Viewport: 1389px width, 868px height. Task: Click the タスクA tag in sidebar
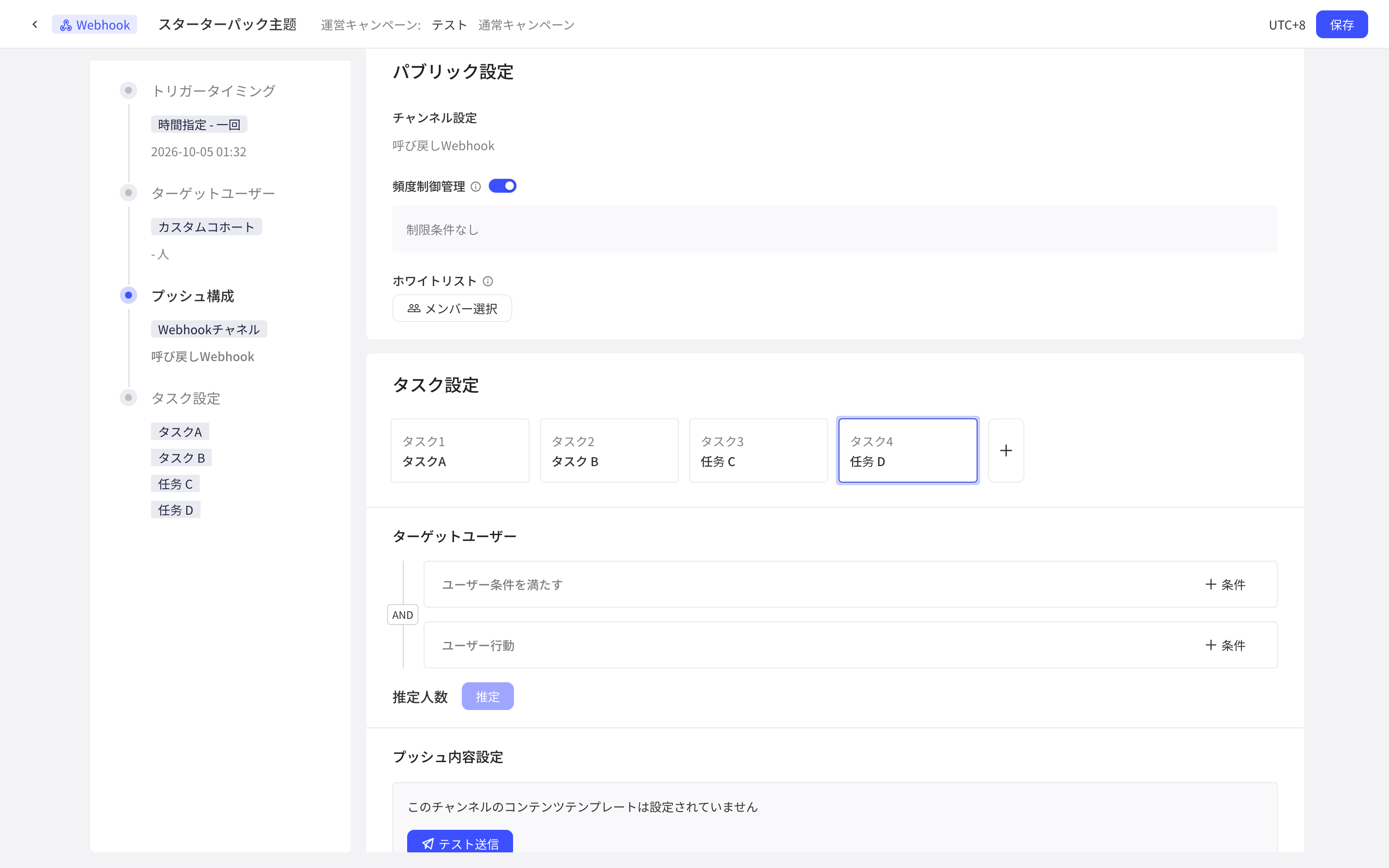pyautogui.click(x=180, y=432)
